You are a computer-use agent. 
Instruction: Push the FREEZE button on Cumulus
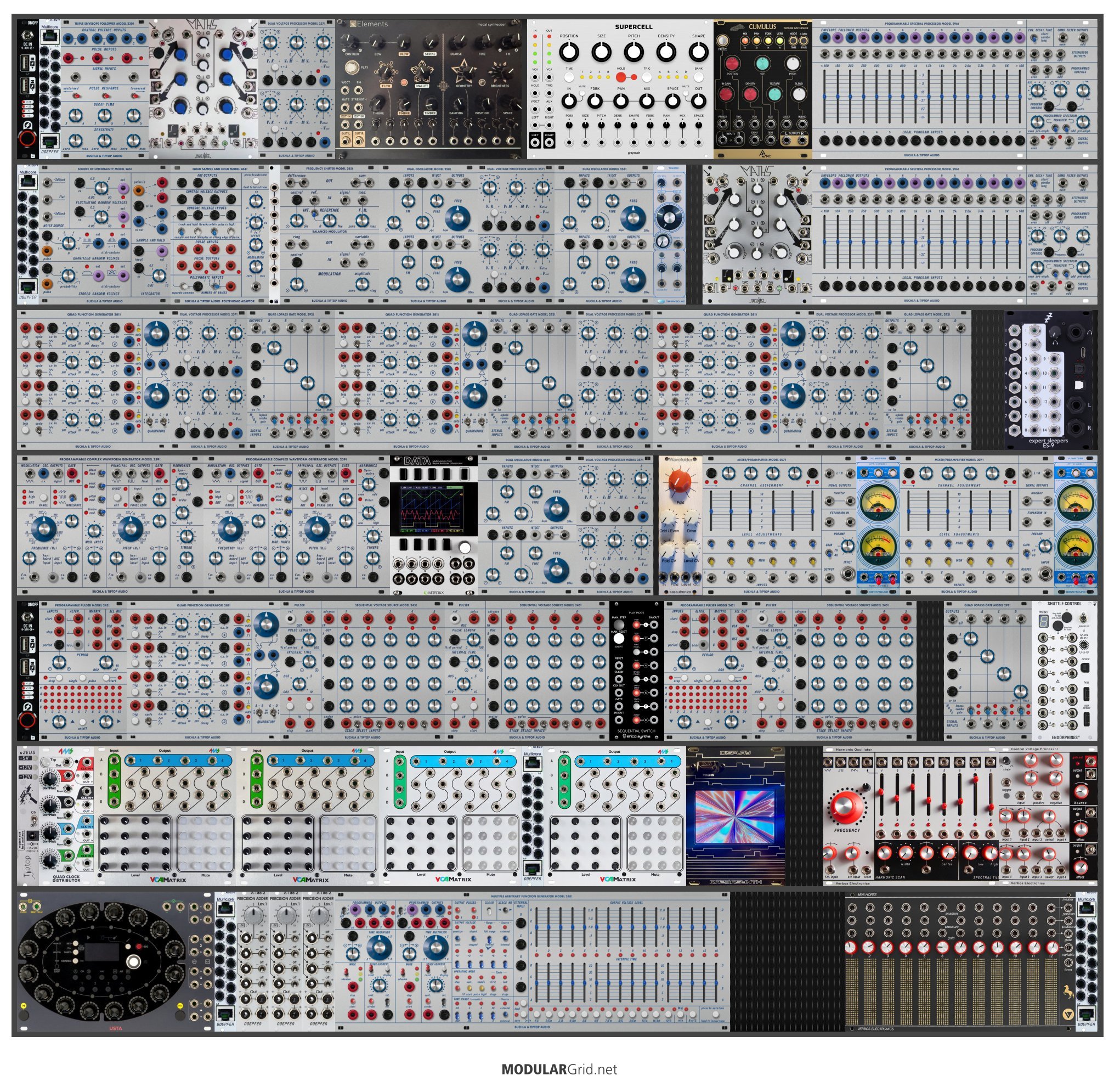click(723, 40)
